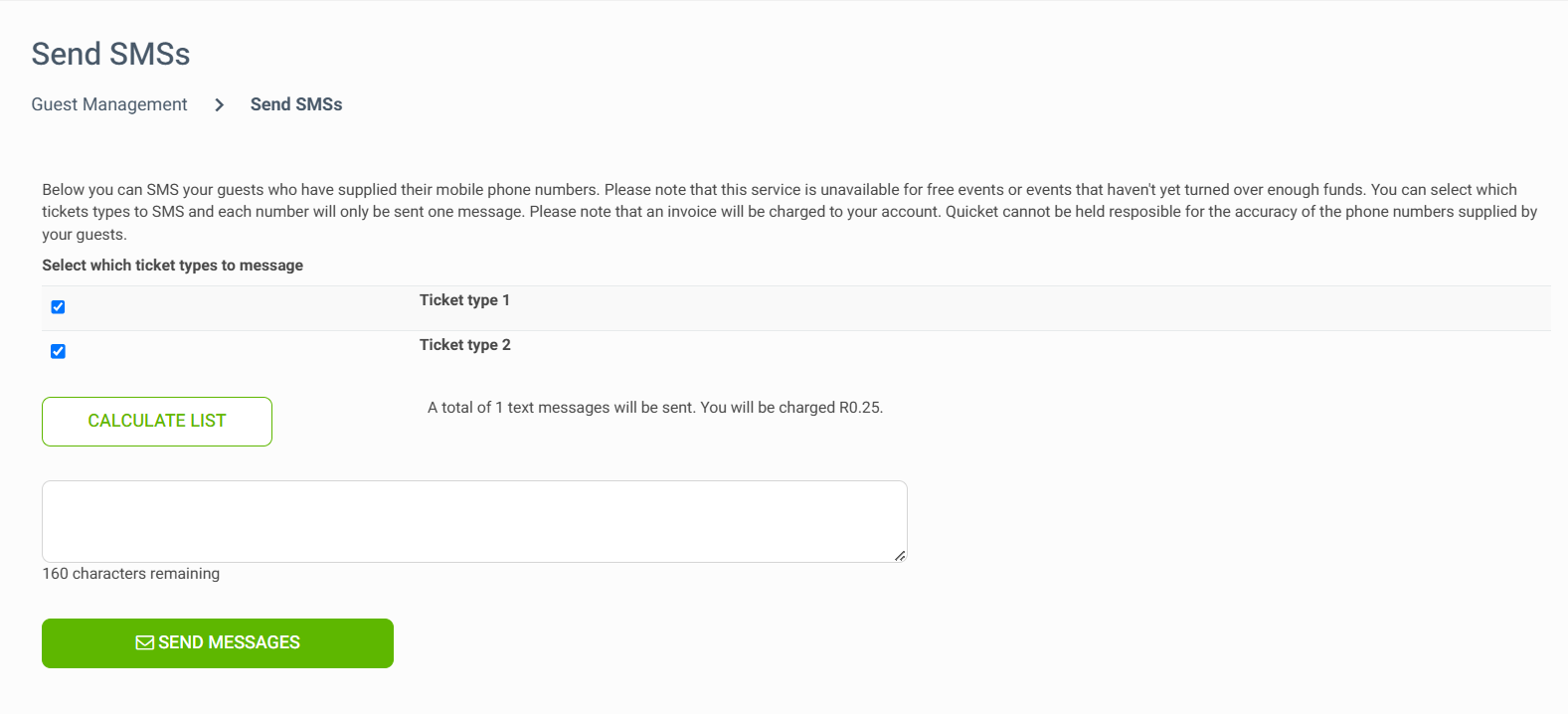The height and width of the screenshot is (714, 1568).
Task: Focus the SMS message text area
Action: 474,521
